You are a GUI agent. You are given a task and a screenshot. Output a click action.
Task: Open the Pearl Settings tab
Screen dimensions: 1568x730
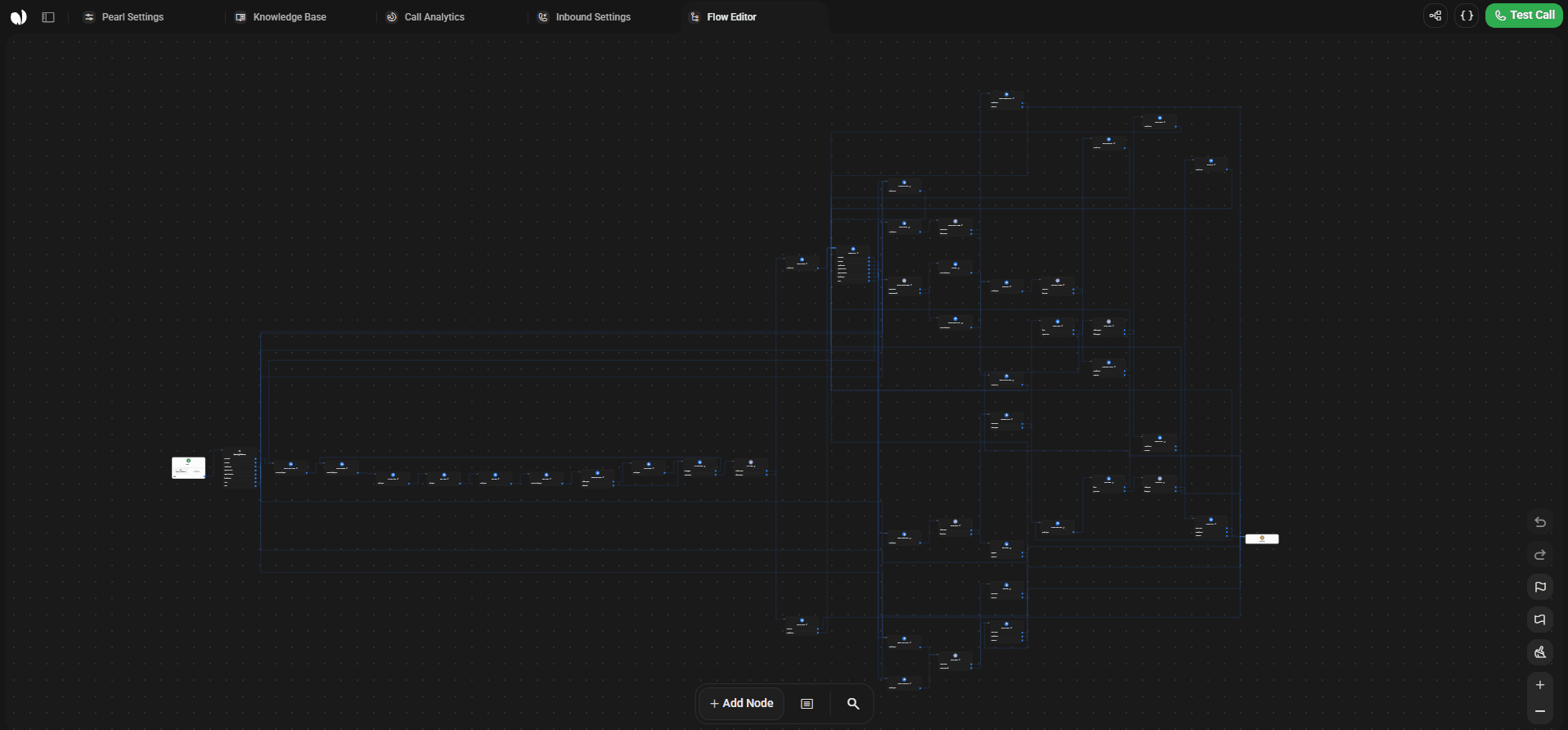click(x=124, y=17)
